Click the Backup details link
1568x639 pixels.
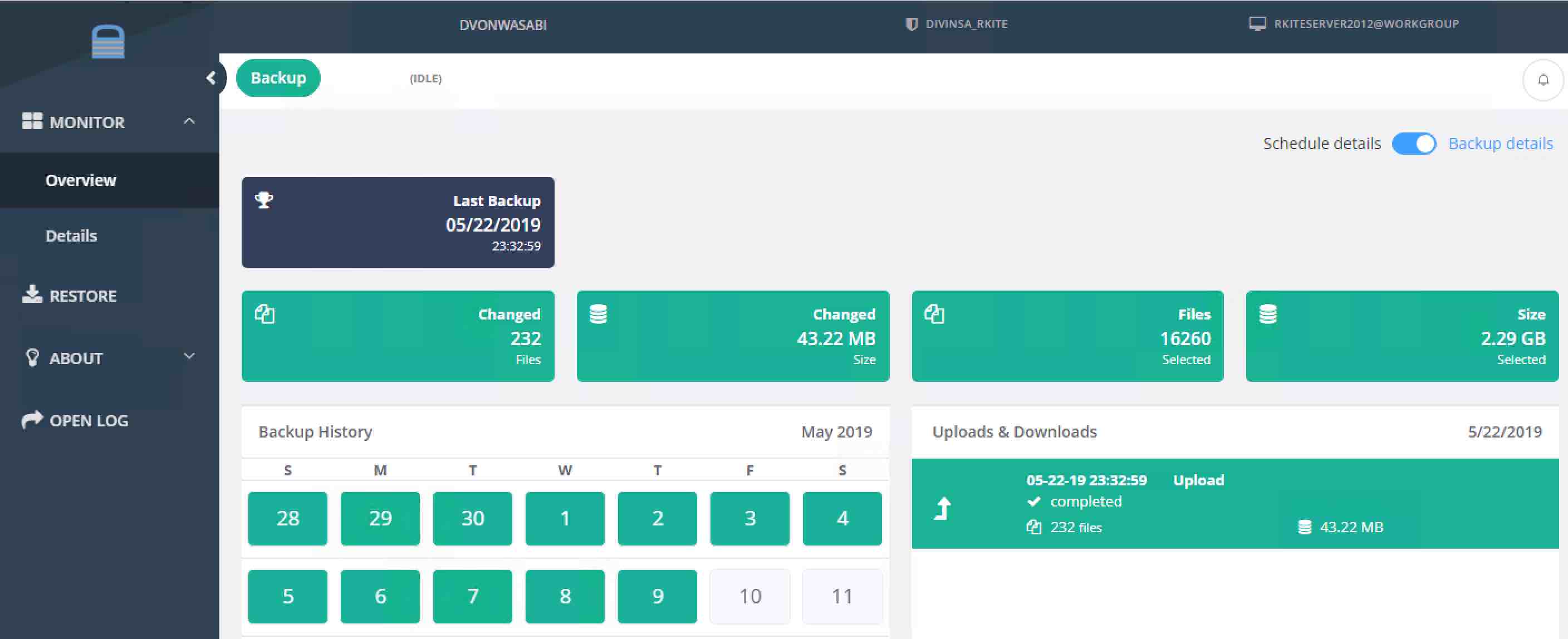[x=1501, y=144]
